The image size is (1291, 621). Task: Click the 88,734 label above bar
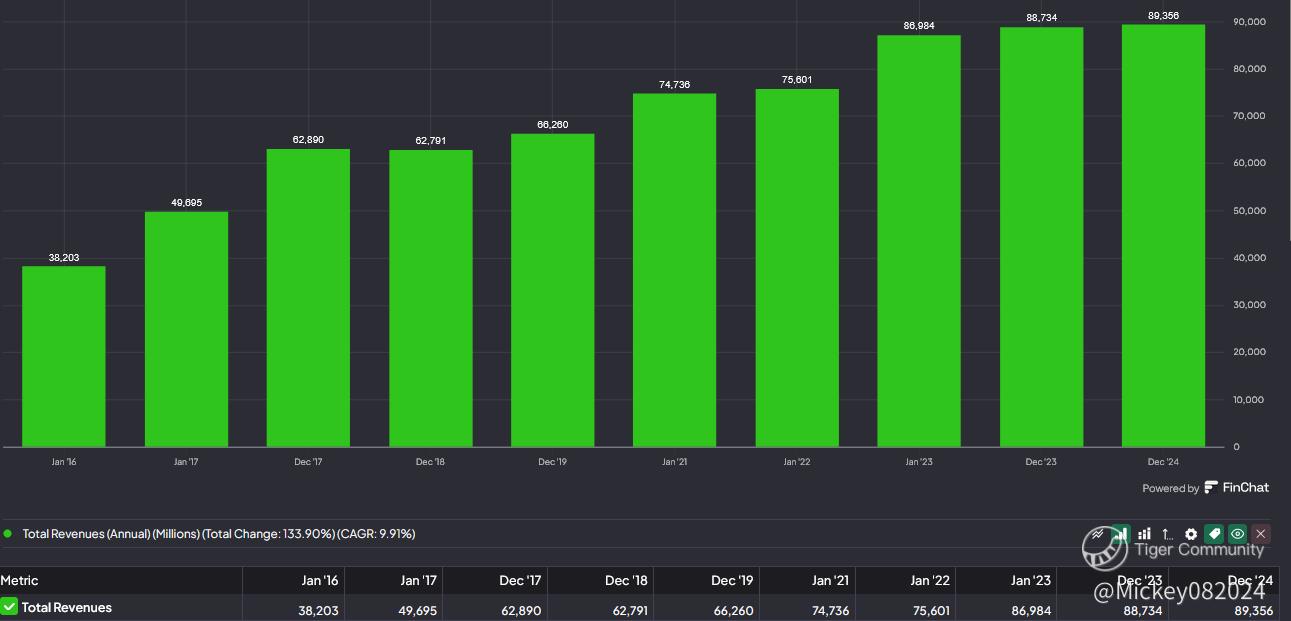[x=1041, y=18]
